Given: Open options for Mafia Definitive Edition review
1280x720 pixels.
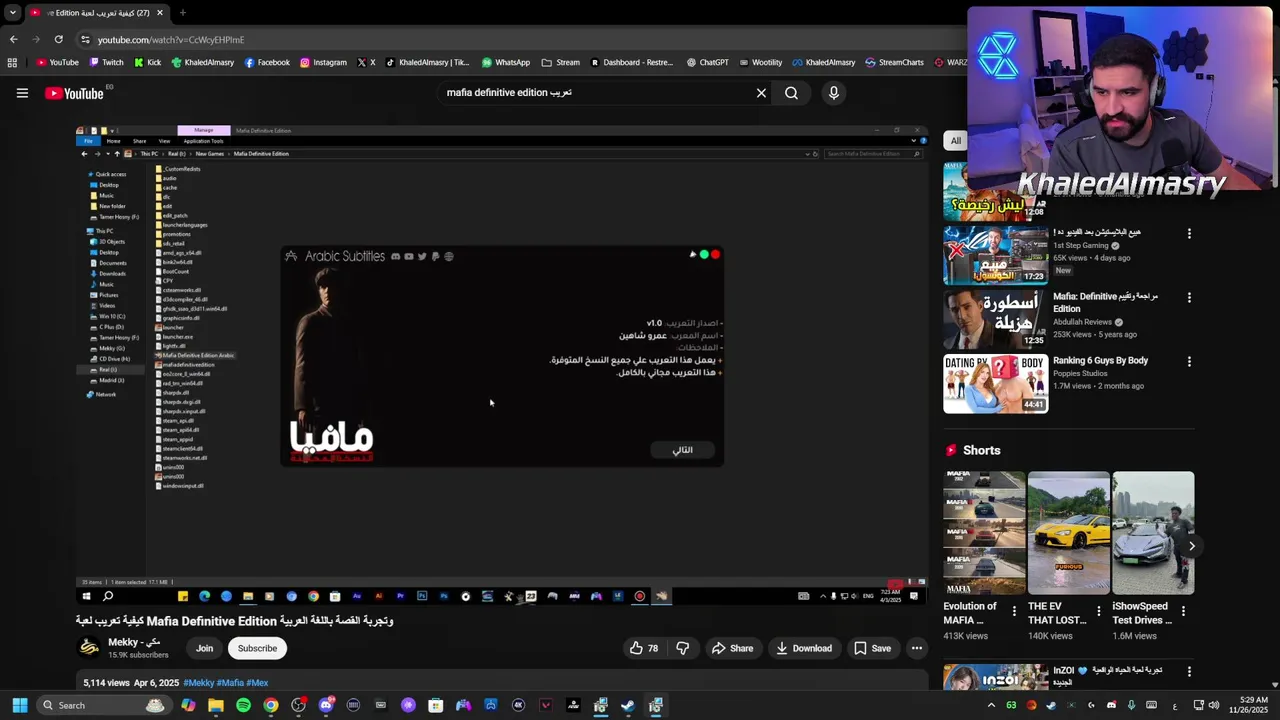Looking at the screenshot, I should [1189, 297].
